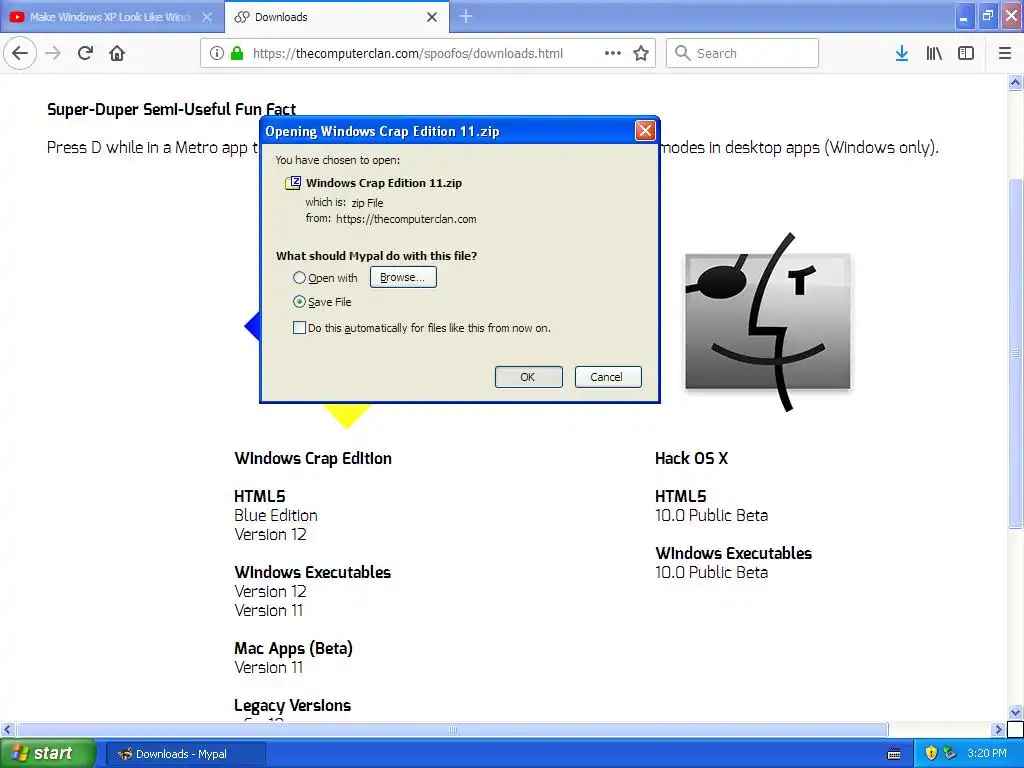
Task: Click the green padlock security icon
Action: click(237, 53)
